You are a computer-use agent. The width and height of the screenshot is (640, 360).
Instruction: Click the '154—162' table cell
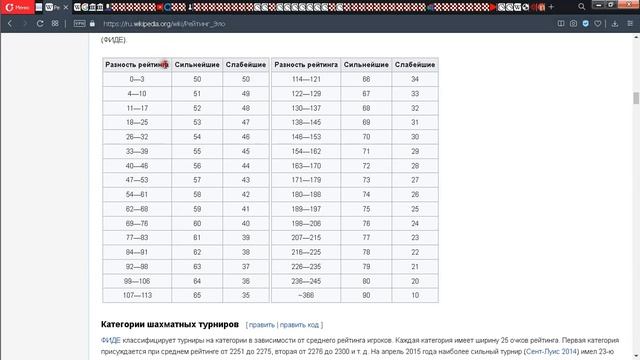[306, 151]
